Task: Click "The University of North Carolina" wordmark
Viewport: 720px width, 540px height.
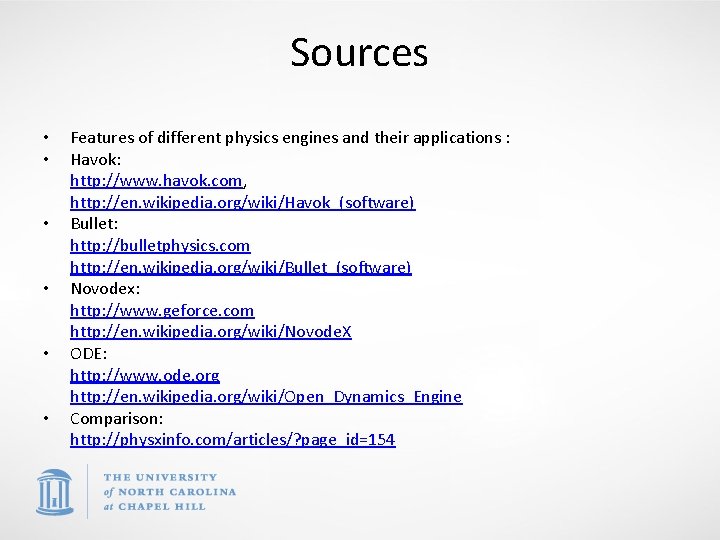Action: 170,492
